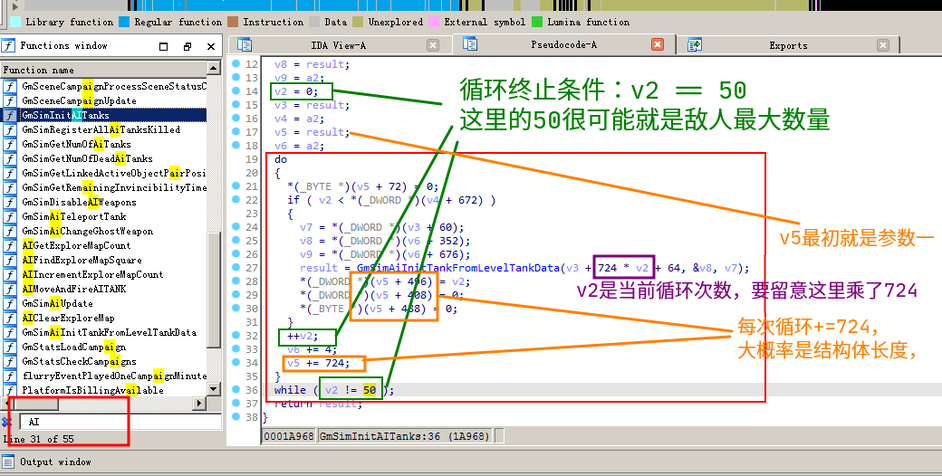Viewport: 942px width, 476px height.
Task: Select GmSimAiTeleportTank function
Action: pos(74,216)
